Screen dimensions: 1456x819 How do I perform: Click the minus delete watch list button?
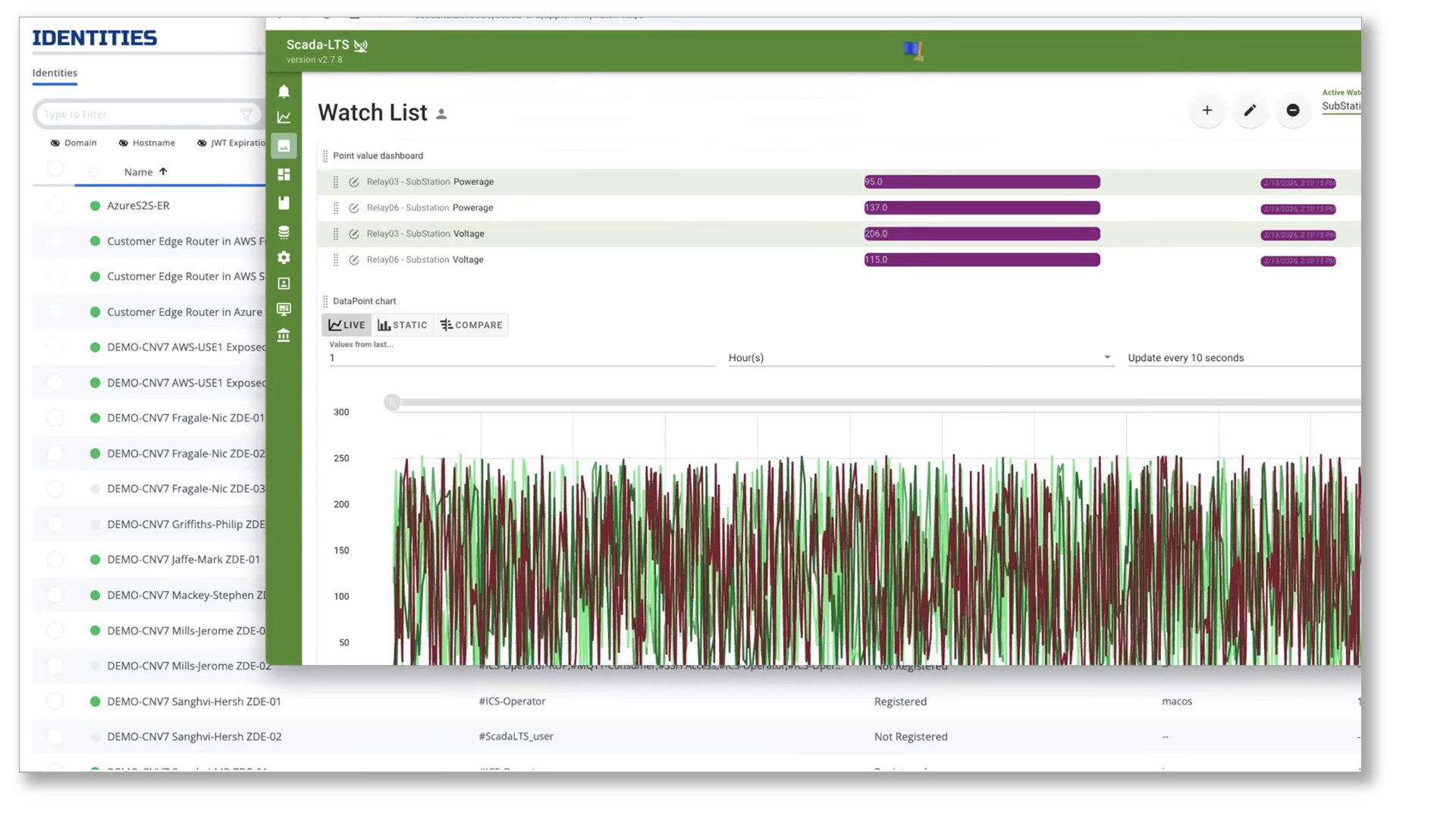coord(1293,111)
